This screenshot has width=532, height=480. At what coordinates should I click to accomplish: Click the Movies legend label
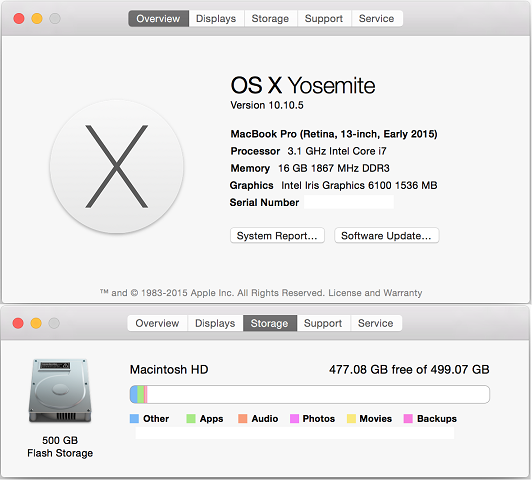(x=376, y=419)
